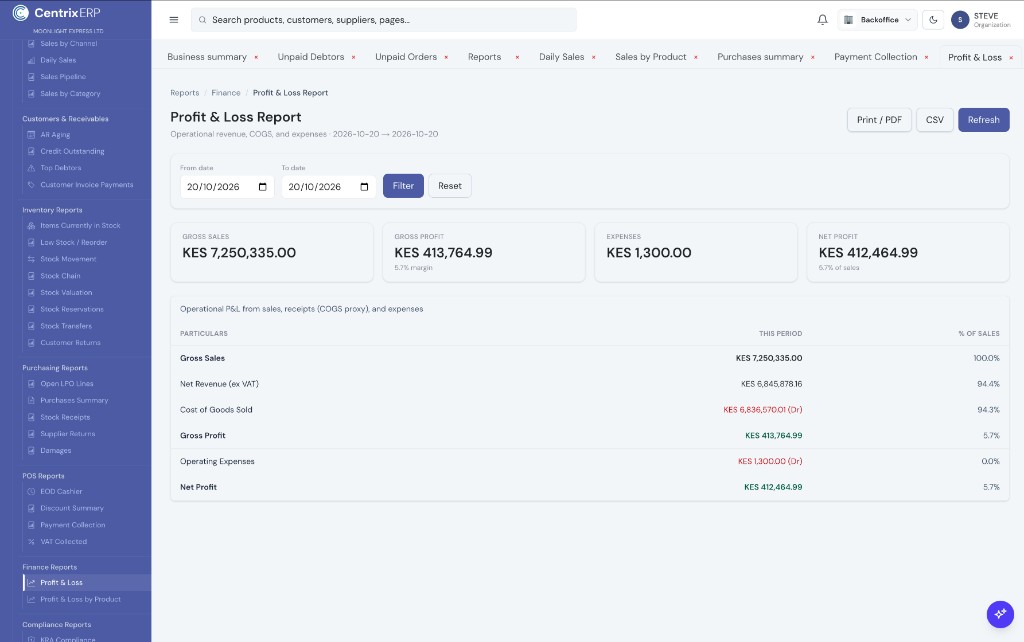Close the Purchases summary tab
Image resolution: width=1024 pixels, height=642 pixels.
[x=812, y=57]
